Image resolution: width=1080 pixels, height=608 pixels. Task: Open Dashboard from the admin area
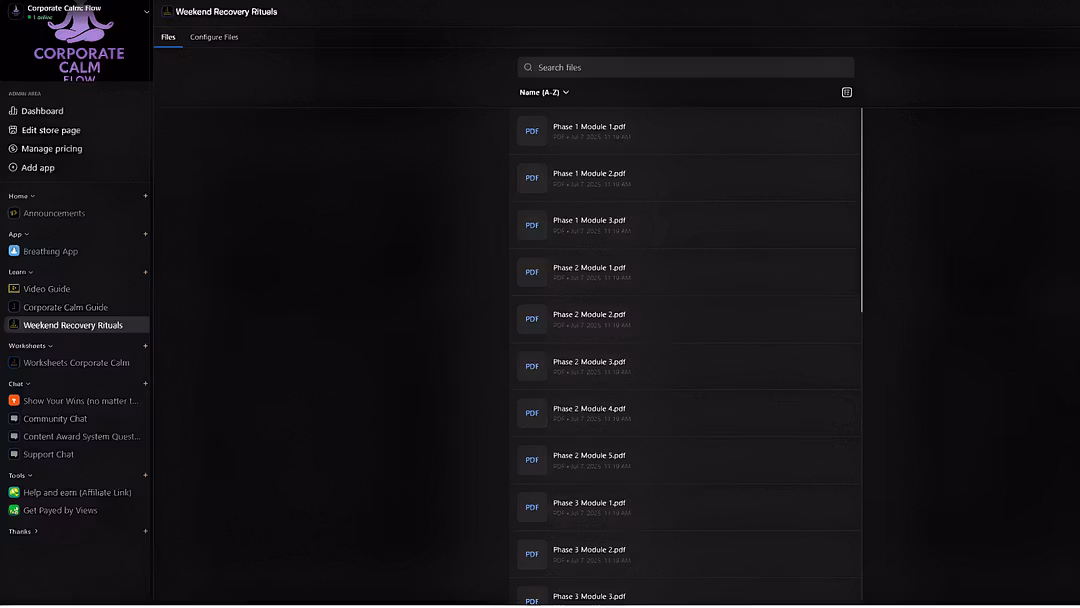(x=42, y=111)
